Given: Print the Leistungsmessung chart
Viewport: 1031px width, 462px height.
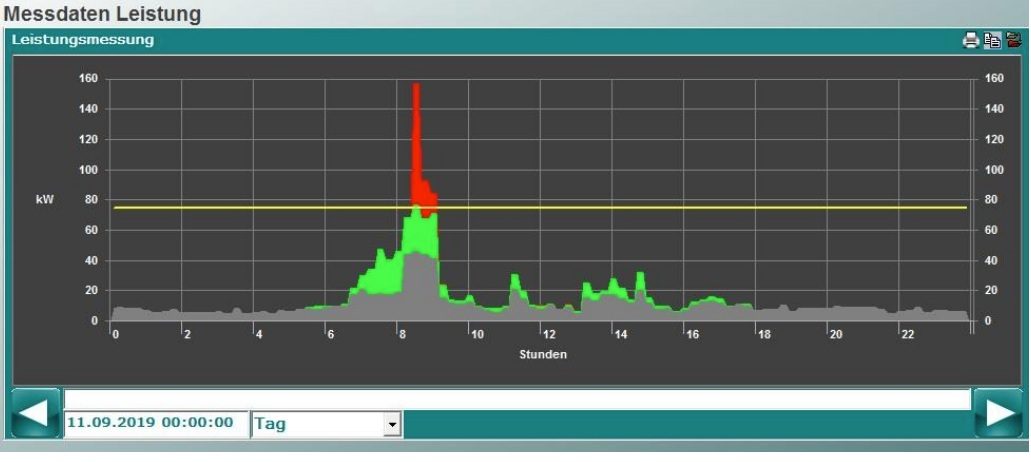Looking at the screenshot, I should 970,41.
